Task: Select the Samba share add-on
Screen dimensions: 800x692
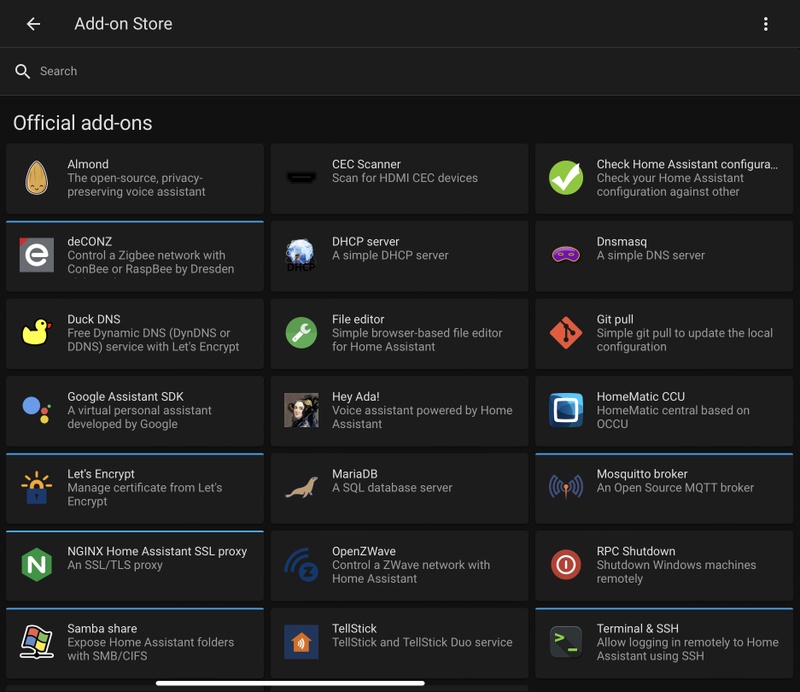Action: click(135, 642)
